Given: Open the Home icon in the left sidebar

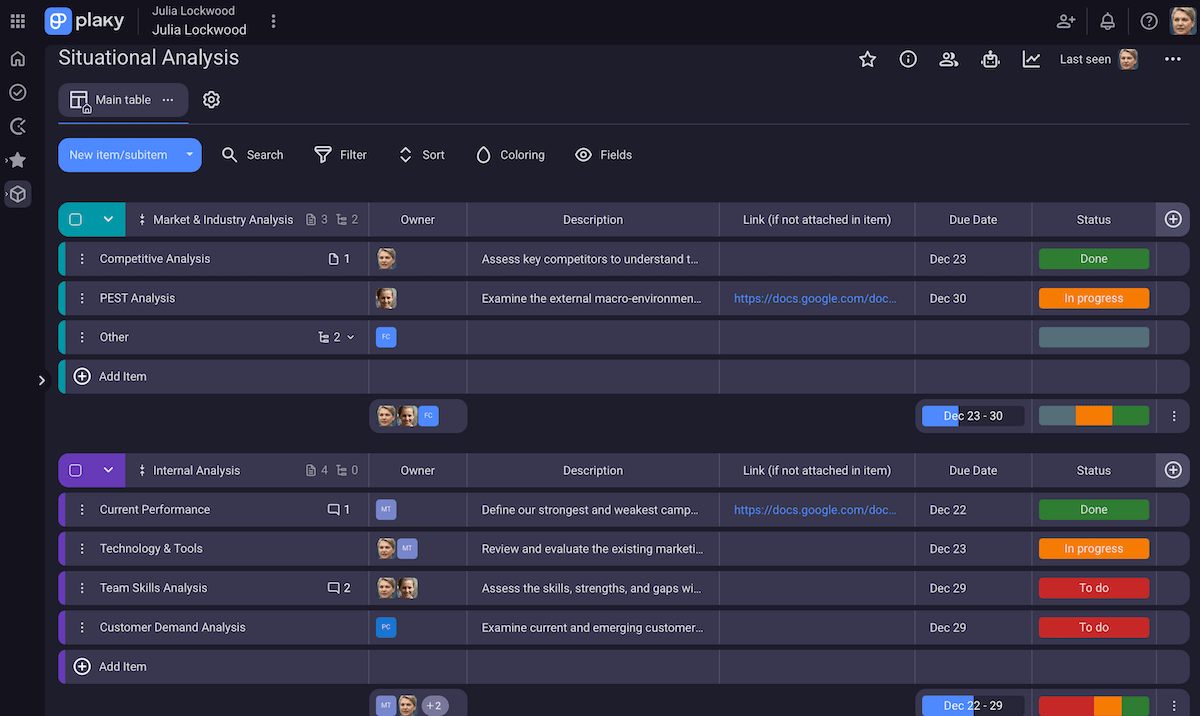Looking at the screenshot, I should [18, 59].
